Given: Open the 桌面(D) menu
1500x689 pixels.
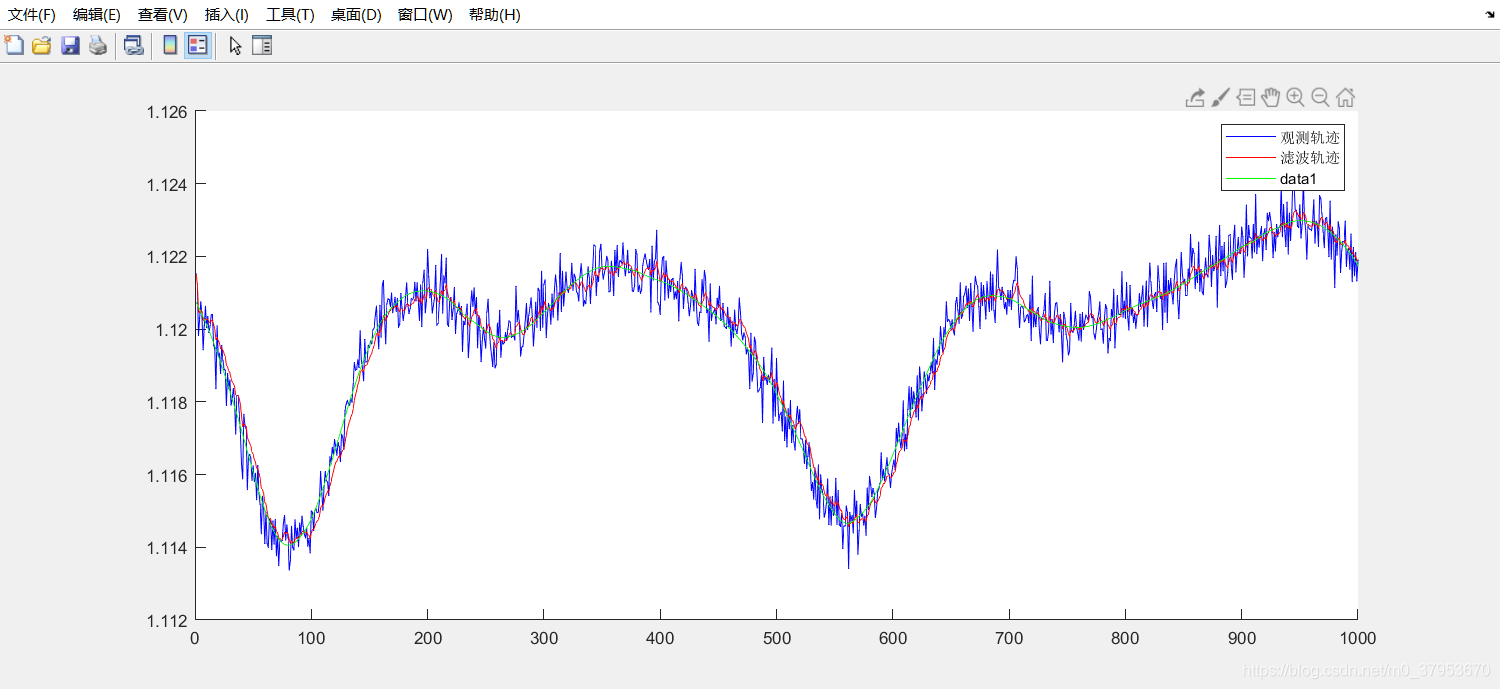Looking at the screenshot, I should [x=356, y=15].
